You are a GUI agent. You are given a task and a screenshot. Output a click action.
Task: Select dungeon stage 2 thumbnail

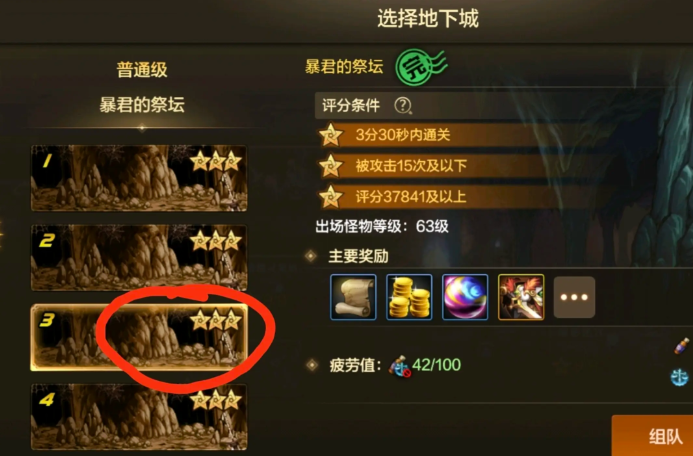[139, 258]
